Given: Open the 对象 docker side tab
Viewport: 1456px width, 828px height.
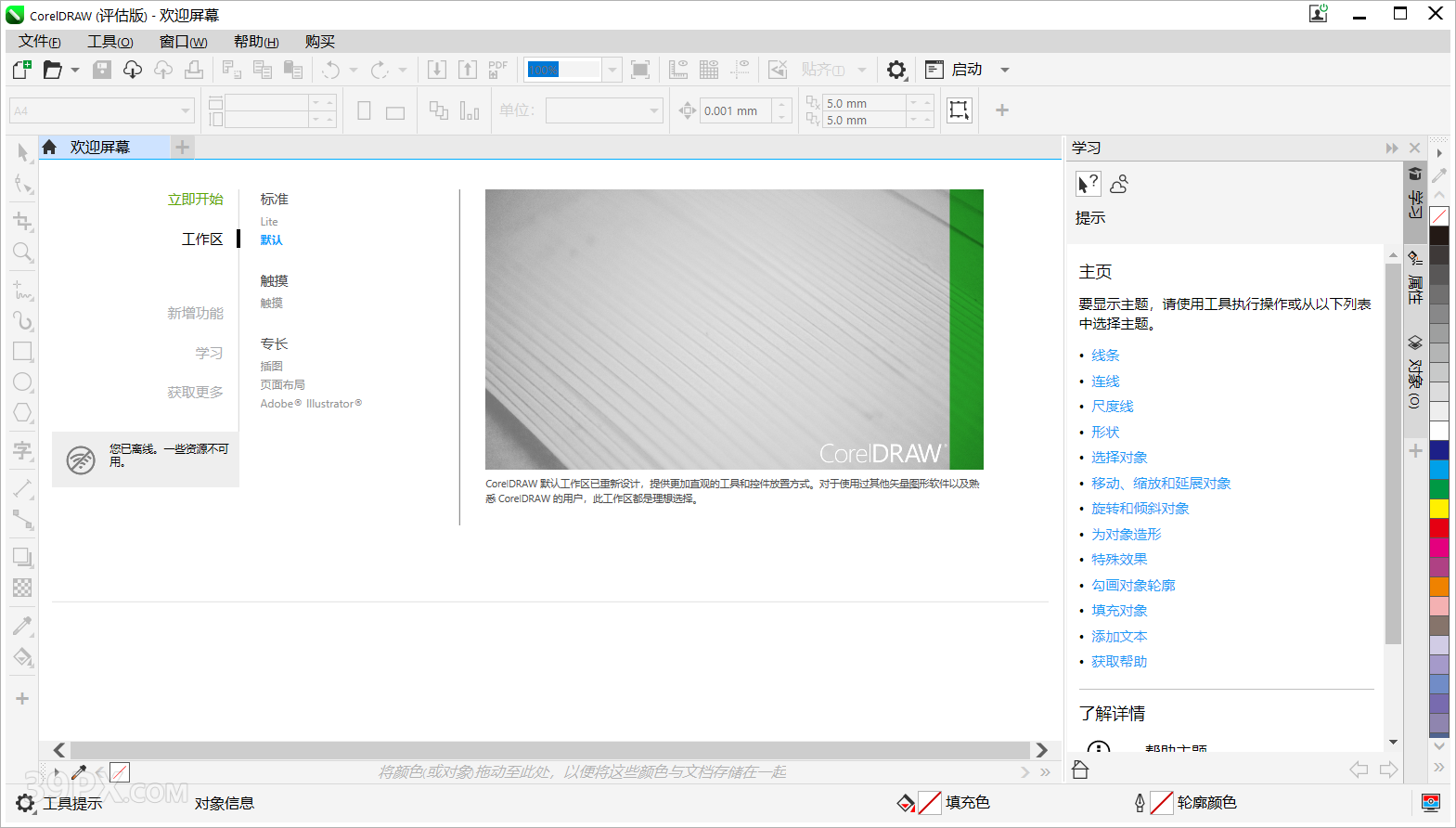Looking at the screenshot, I should tap(1415, 371).
